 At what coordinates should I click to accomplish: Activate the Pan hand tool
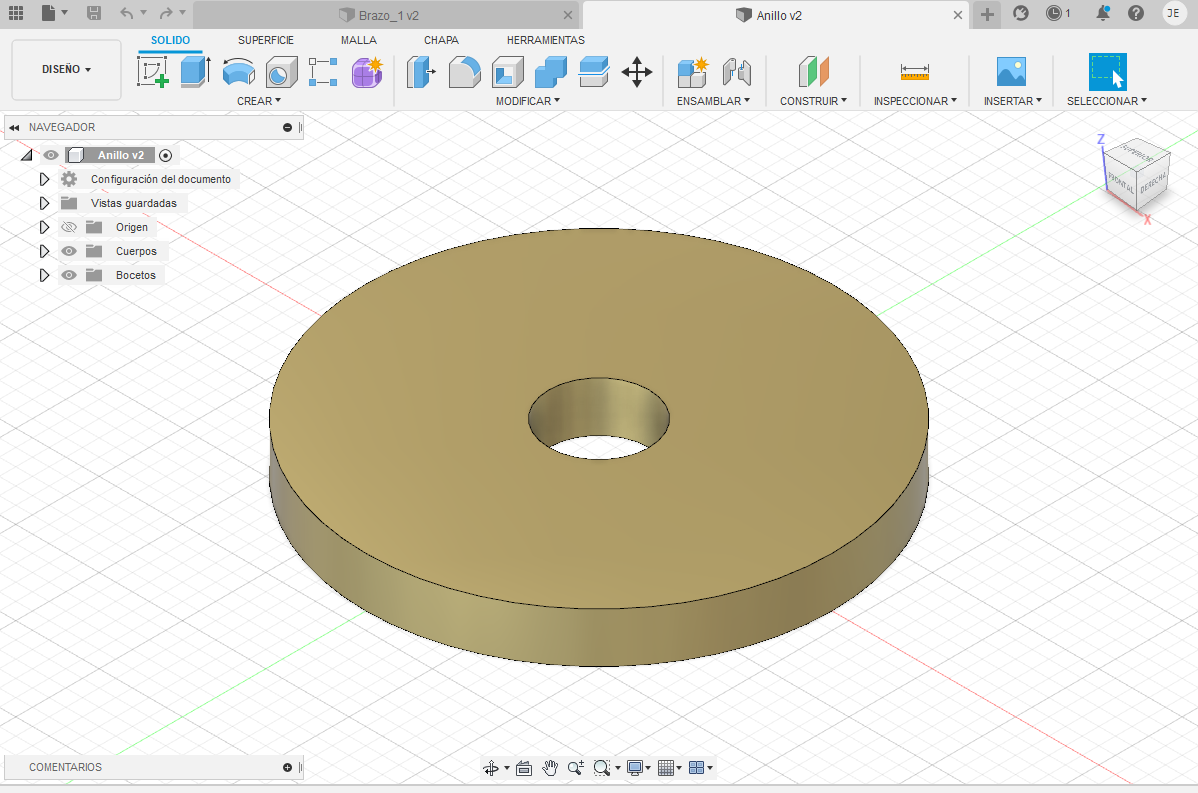pos(550,768)
